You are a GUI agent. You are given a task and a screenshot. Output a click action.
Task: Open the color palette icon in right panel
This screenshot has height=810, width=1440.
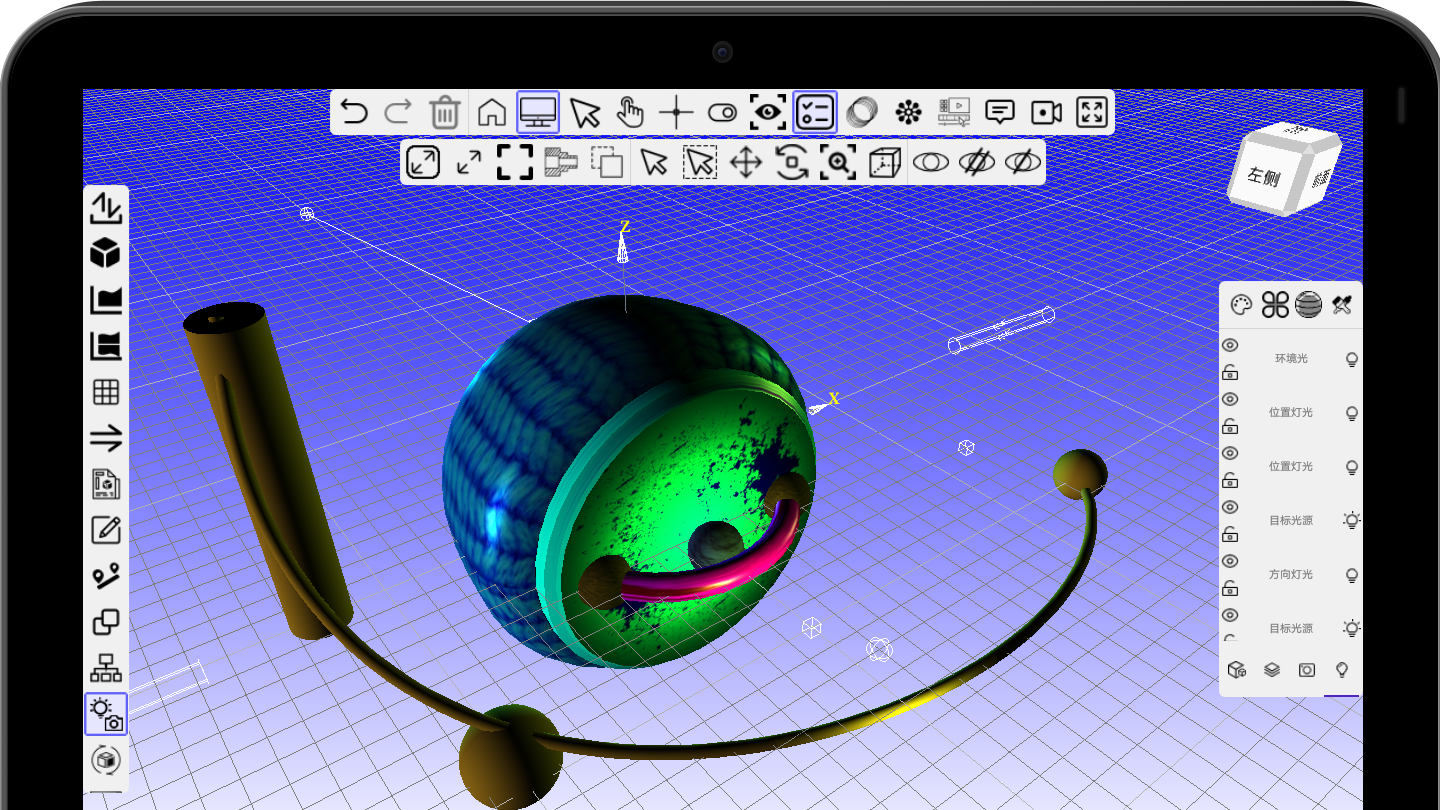point(1240,305)
